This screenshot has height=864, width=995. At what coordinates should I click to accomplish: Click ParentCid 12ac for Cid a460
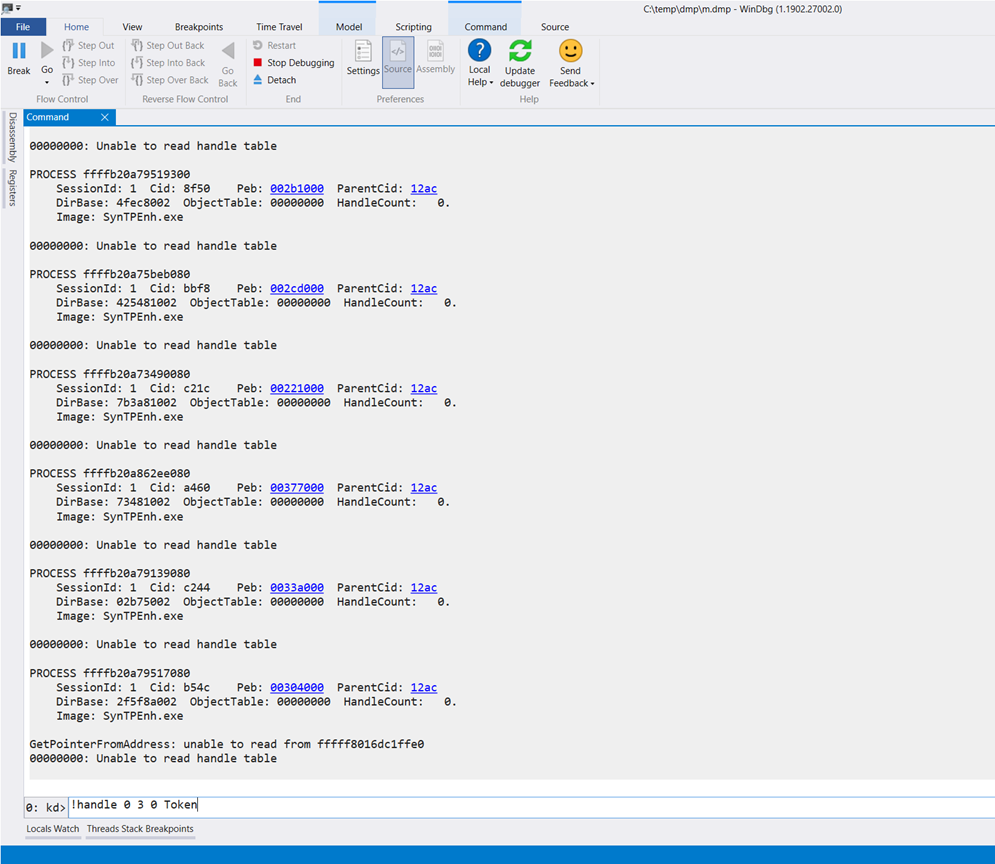coord(424,488)
